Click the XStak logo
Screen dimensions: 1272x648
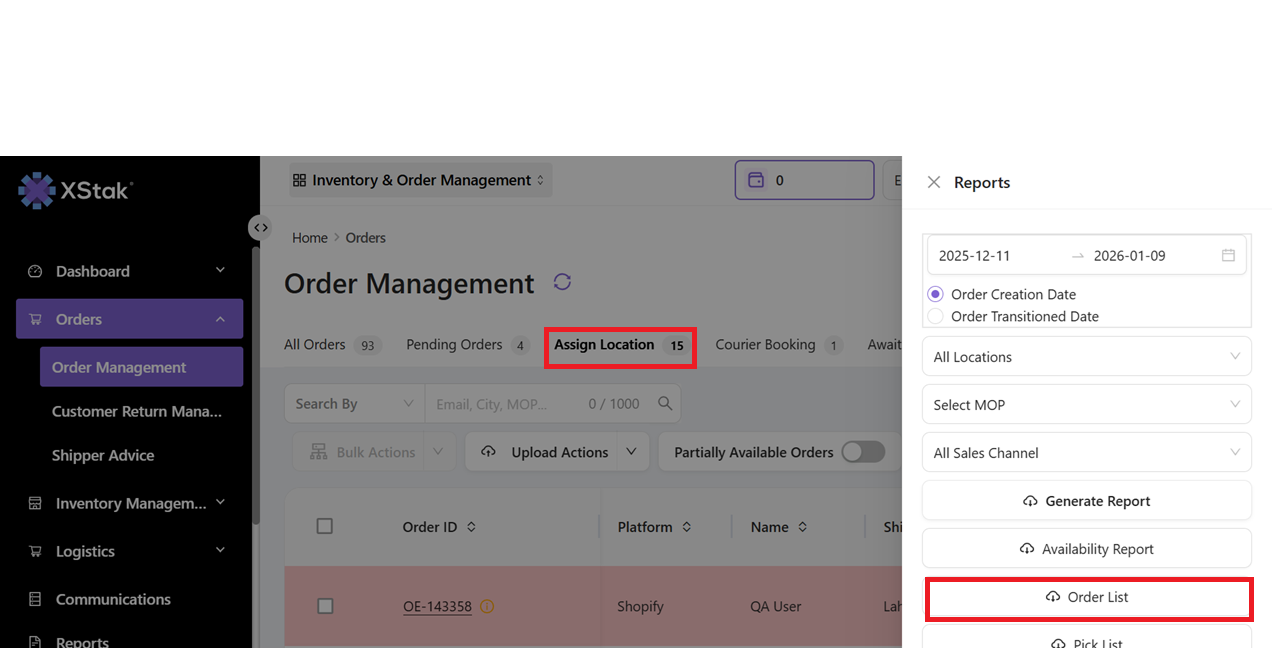pos(76,189)
